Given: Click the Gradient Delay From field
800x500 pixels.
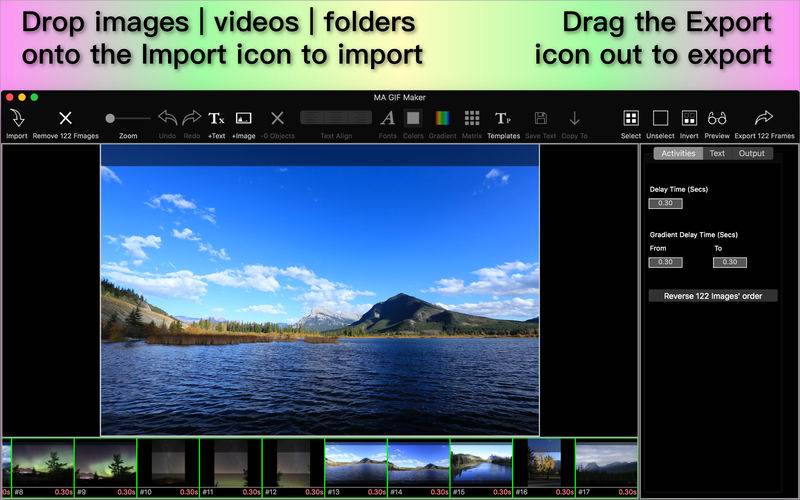Looking at the screenshot, I should tap(665, 262).
